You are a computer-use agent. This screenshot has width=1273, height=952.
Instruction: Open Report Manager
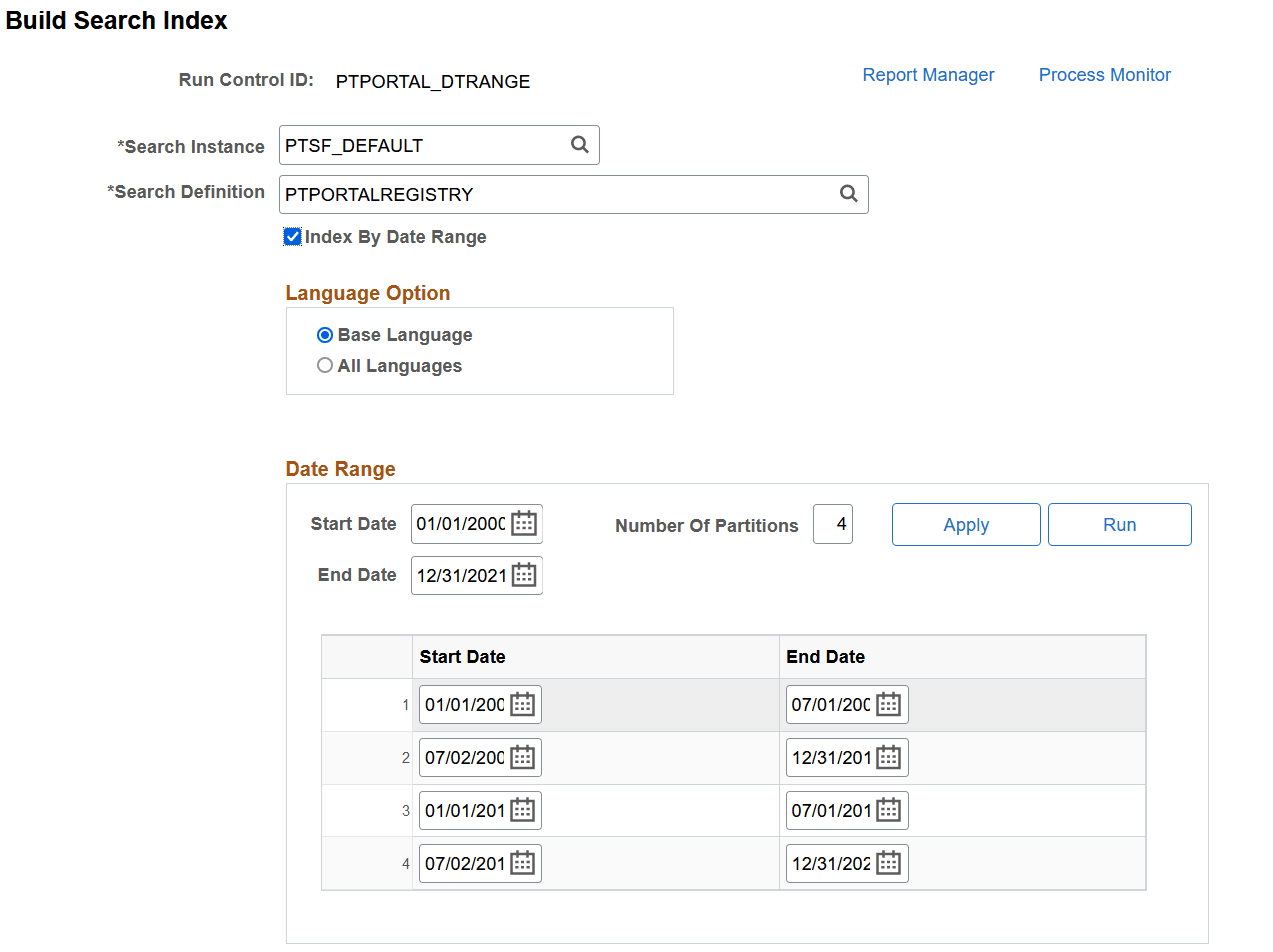point(928,74)
